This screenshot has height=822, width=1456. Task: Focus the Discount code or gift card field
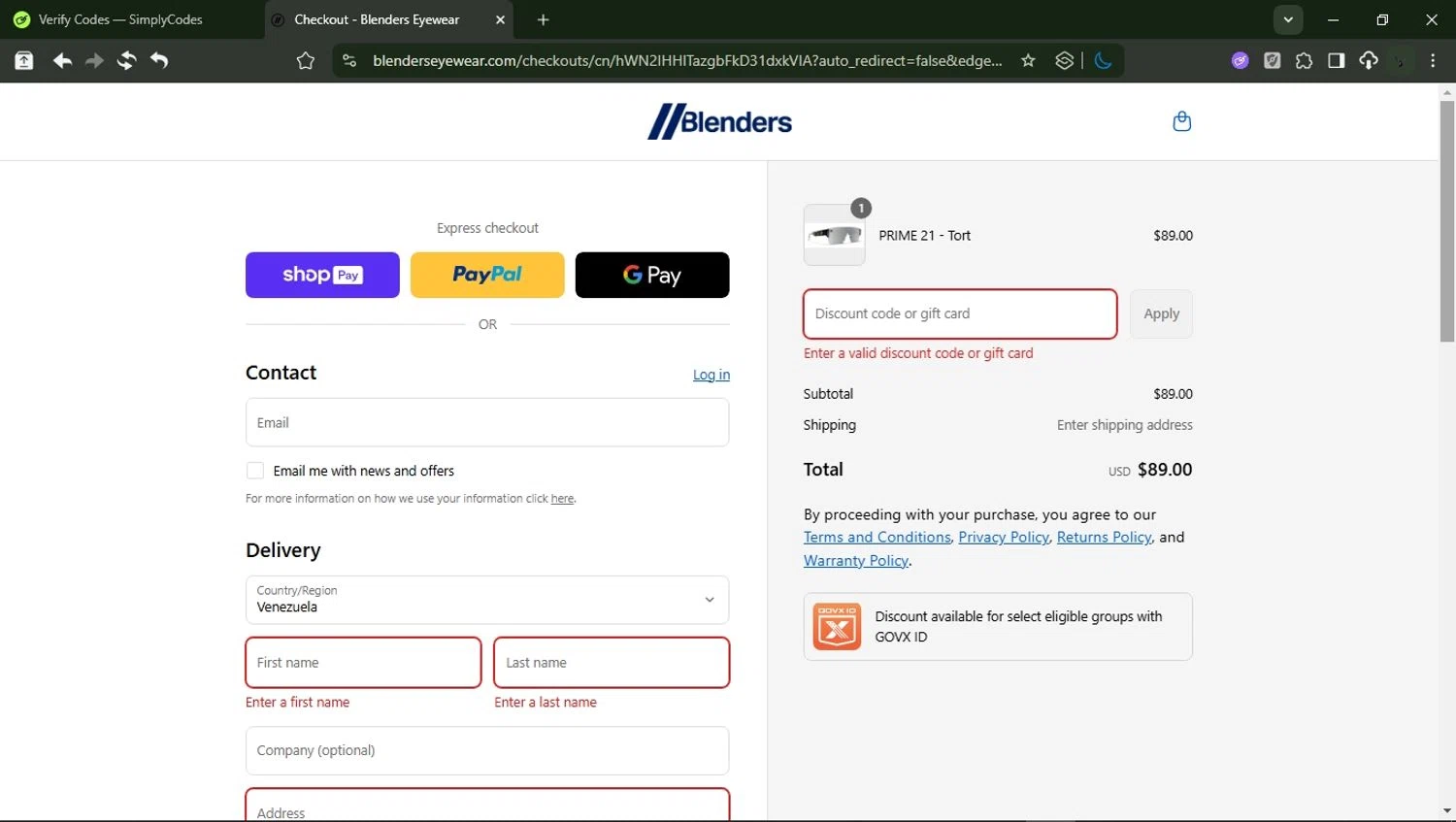(x=960, y=313)
